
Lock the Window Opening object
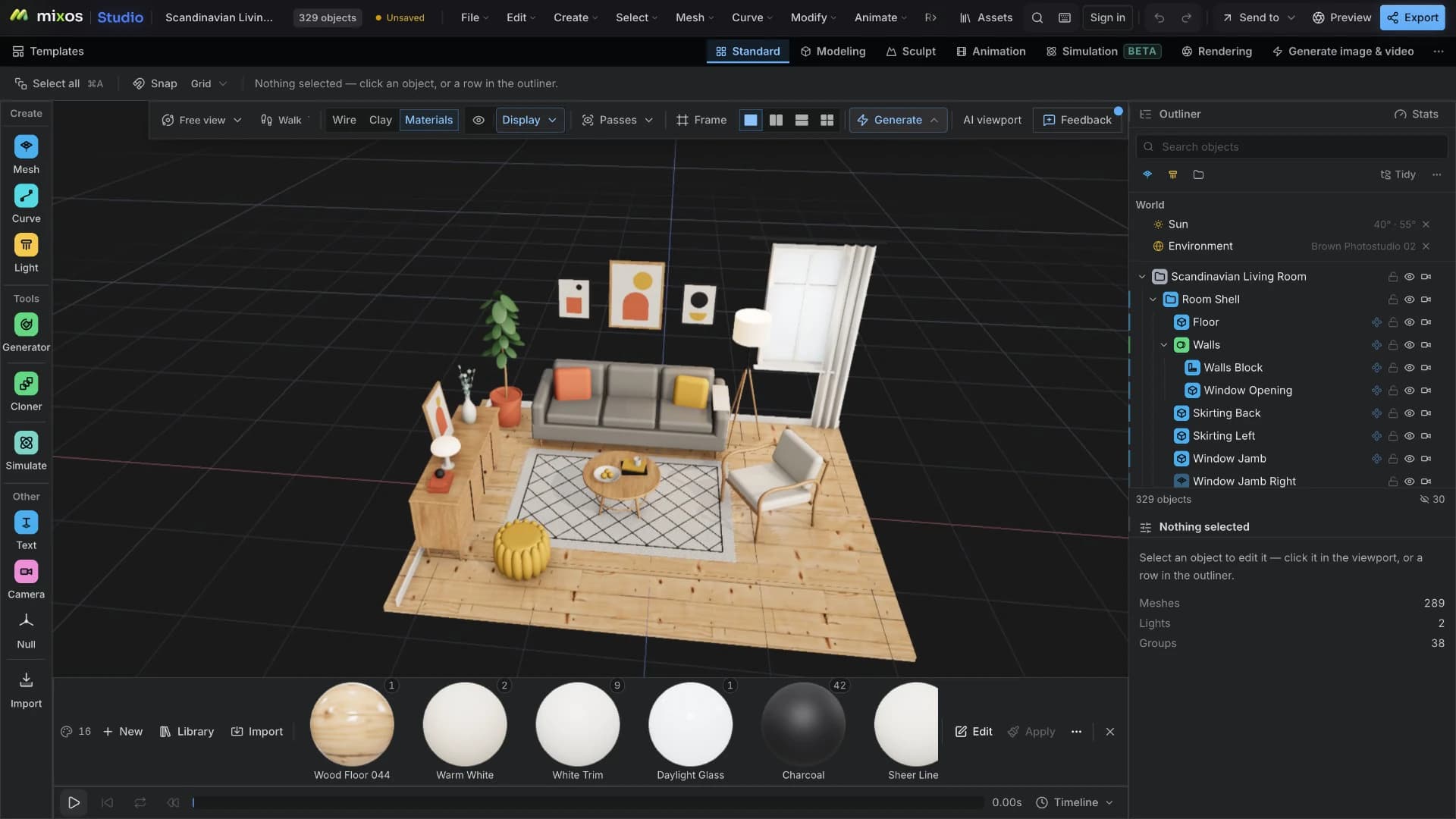(1392, 391)
